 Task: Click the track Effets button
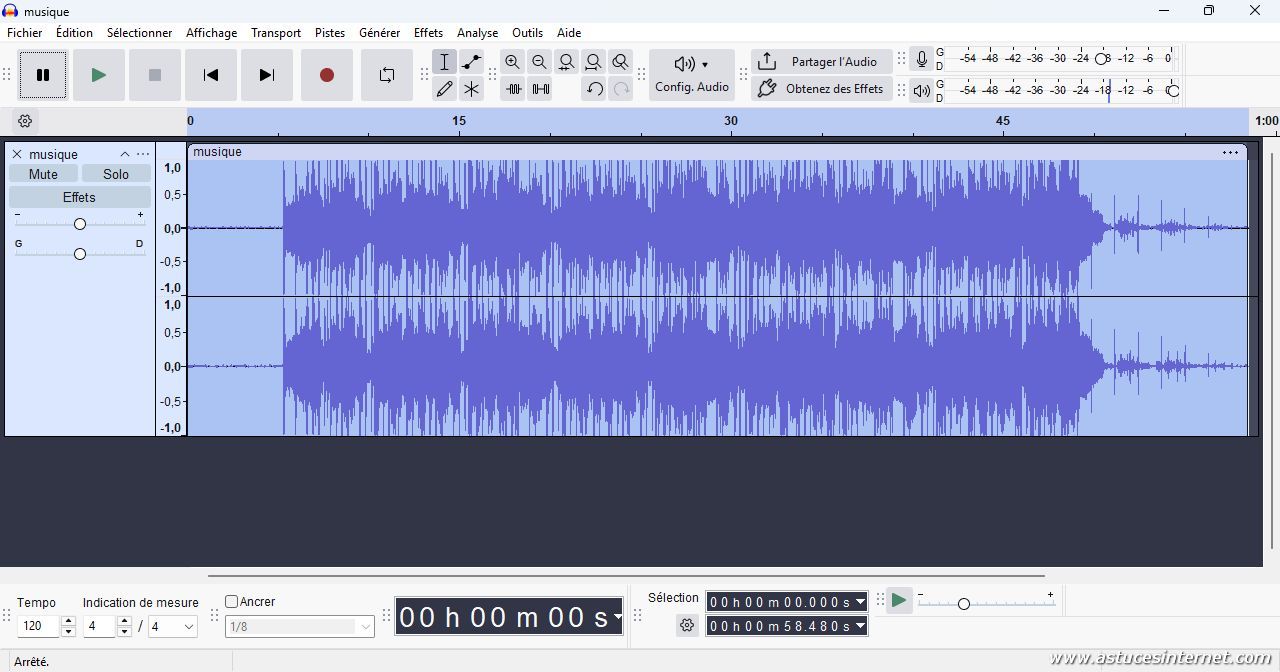[x=79, y=197]
